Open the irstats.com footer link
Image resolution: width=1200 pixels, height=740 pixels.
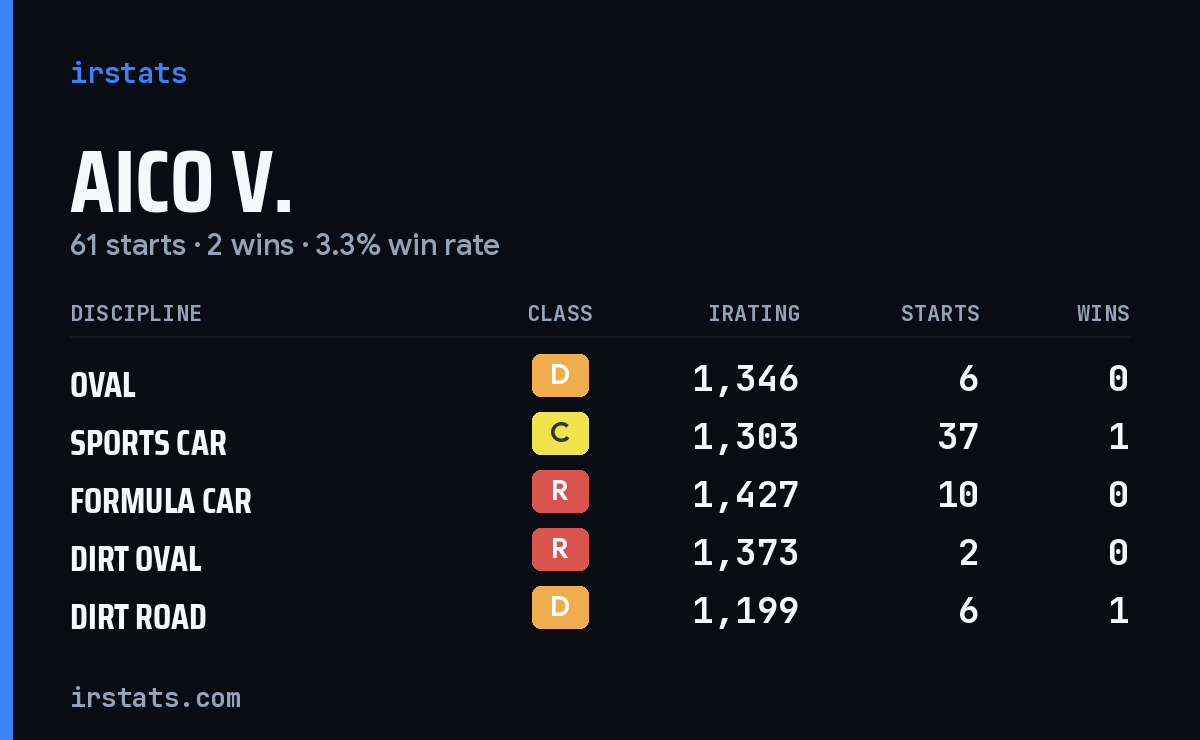[155, 697]
